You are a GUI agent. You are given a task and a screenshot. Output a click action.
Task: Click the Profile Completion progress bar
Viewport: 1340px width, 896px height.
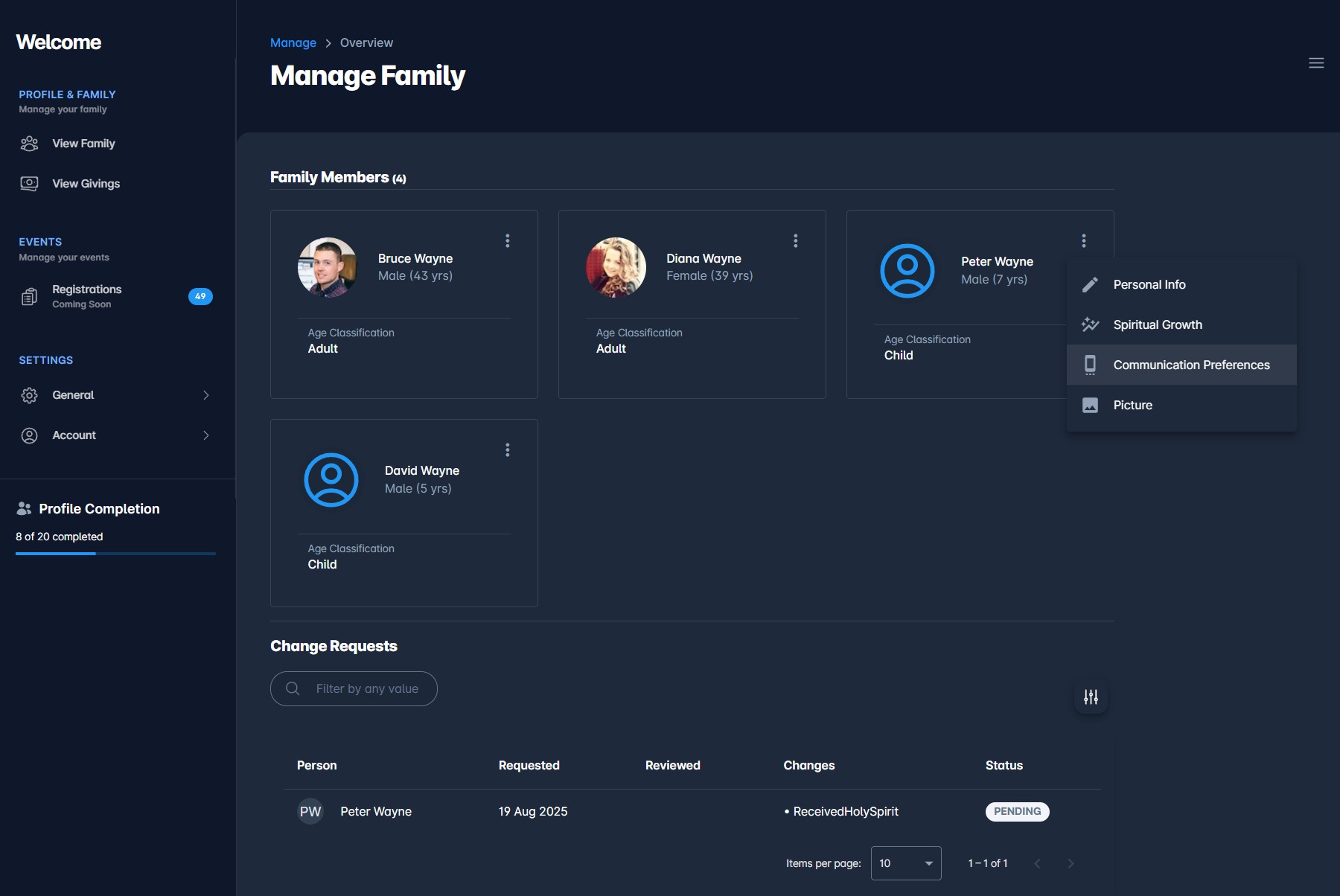[x=115, y=554]
